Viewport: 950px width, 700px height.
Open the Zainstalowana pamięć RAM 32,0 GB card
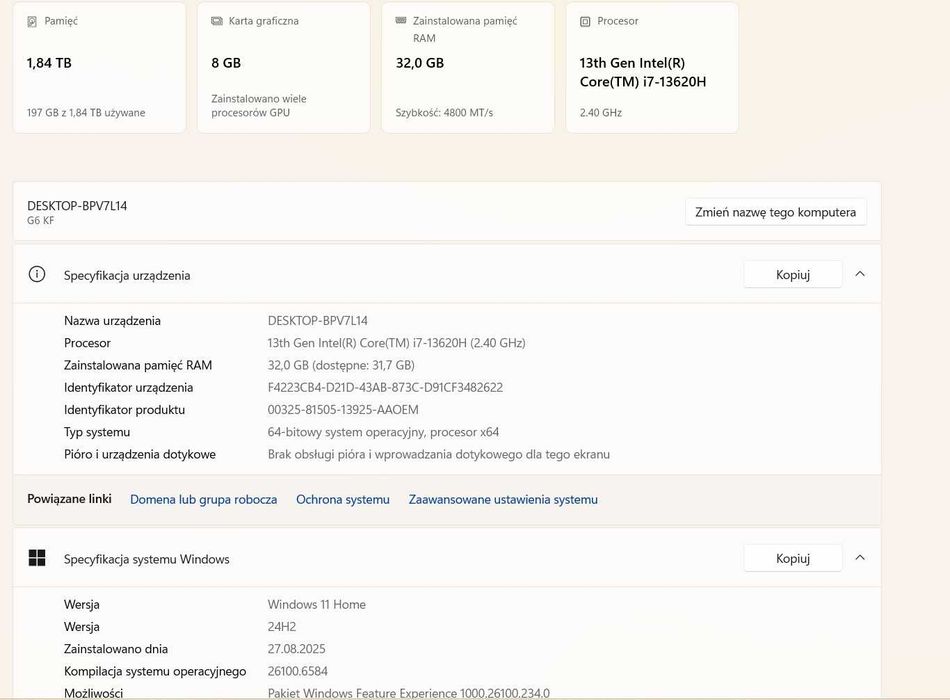468,67
